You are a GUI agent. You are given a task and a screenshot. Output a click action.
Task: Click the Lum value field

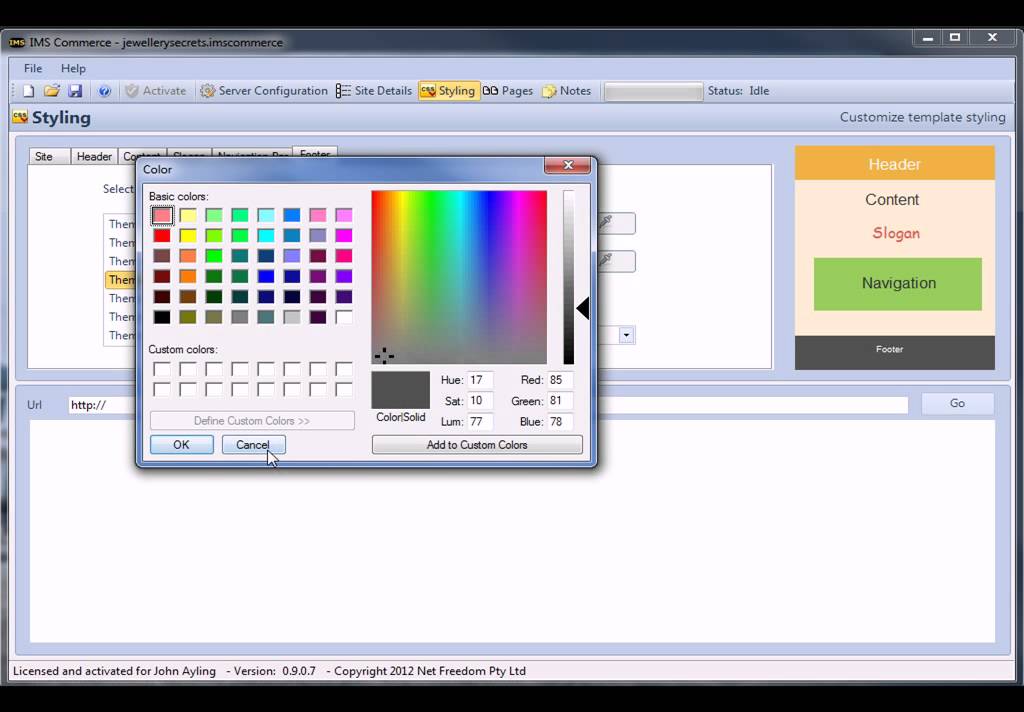(x=480, y=422)
